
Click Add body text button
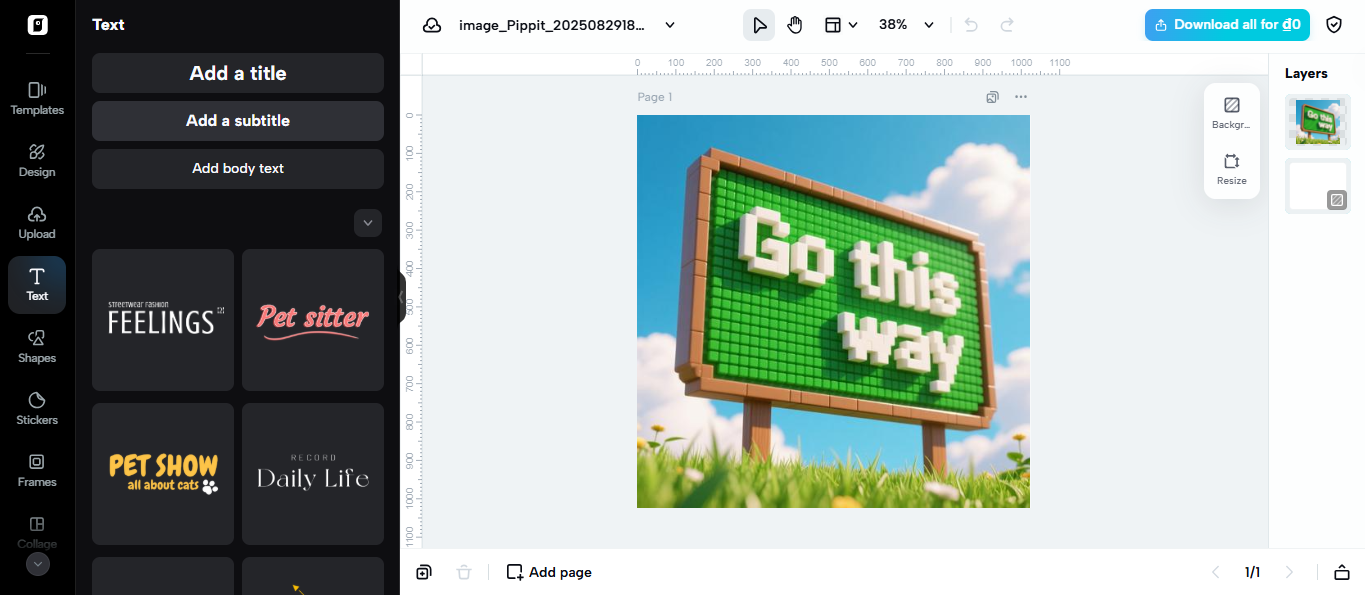click(238, 169)
